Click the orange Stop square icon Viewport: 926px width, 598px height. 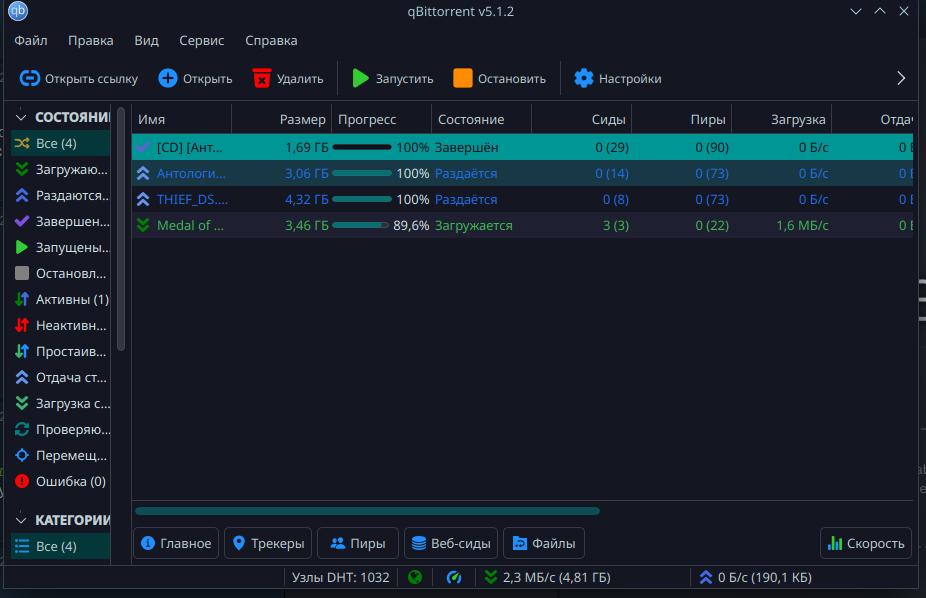click(x=462, y=79)
